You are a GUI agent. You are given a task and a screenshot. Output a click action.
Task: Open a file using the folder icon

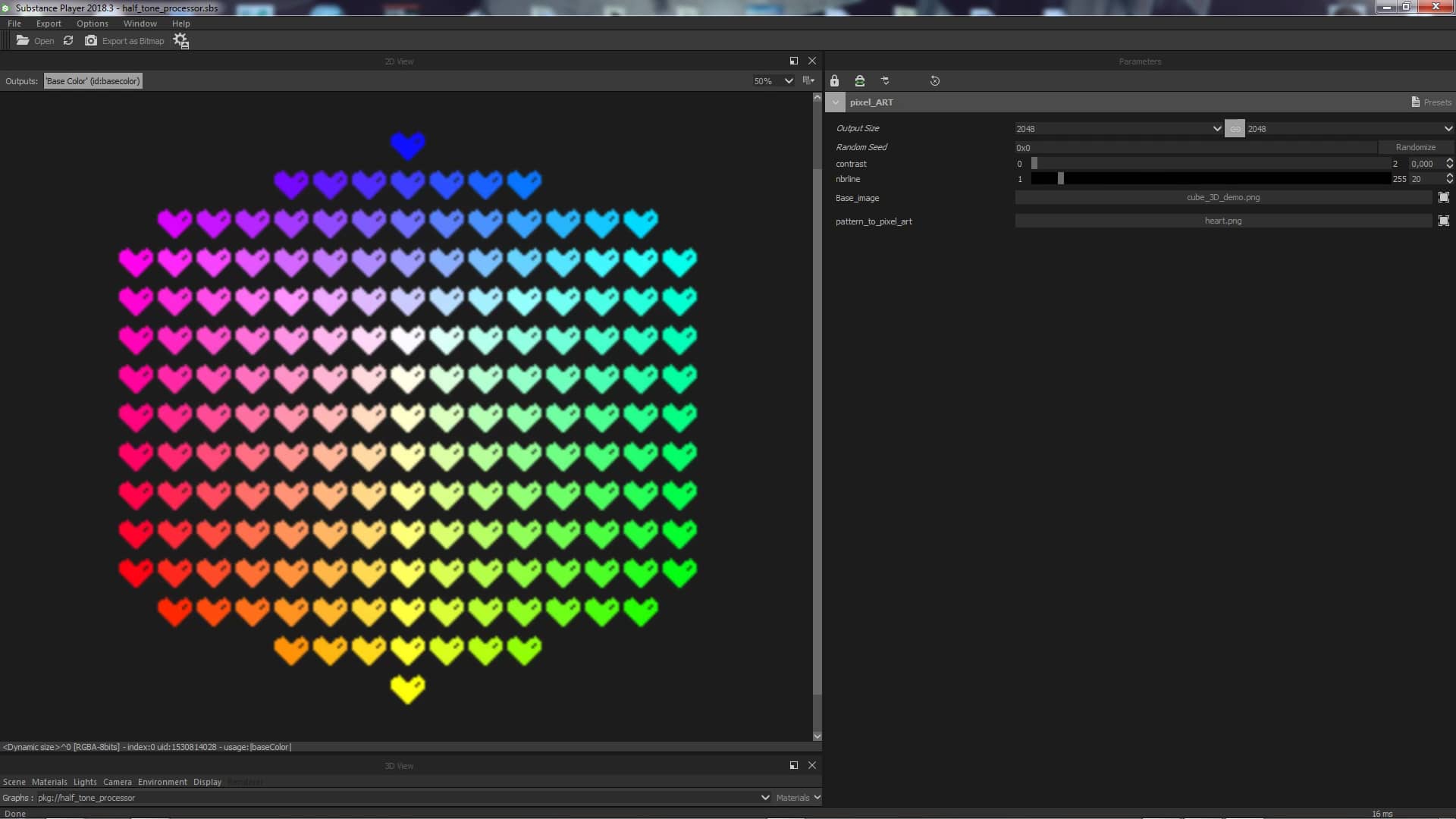(23, 40)
